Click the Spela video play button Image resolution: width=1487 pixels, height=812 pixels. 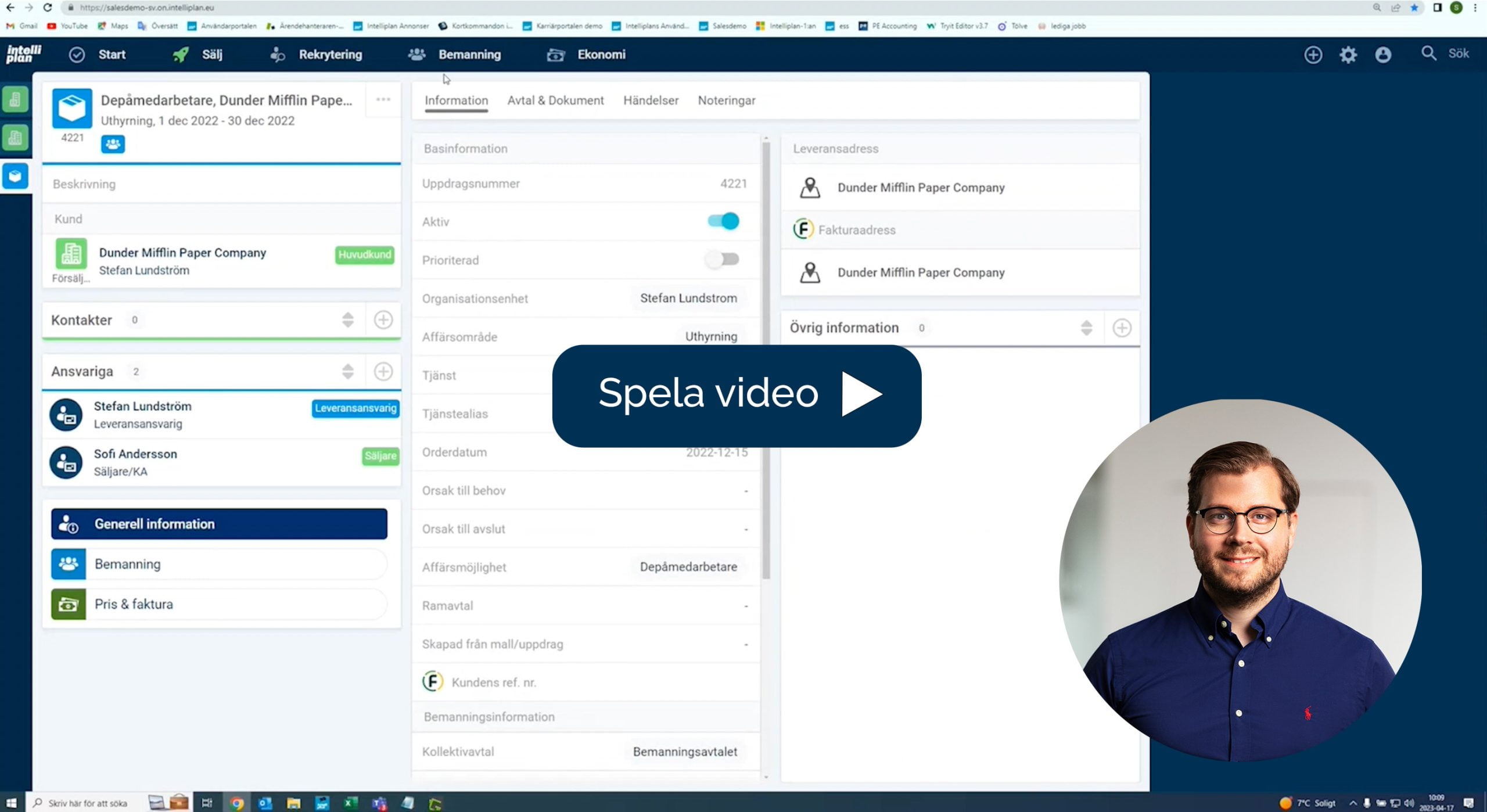tap(736, 395)
